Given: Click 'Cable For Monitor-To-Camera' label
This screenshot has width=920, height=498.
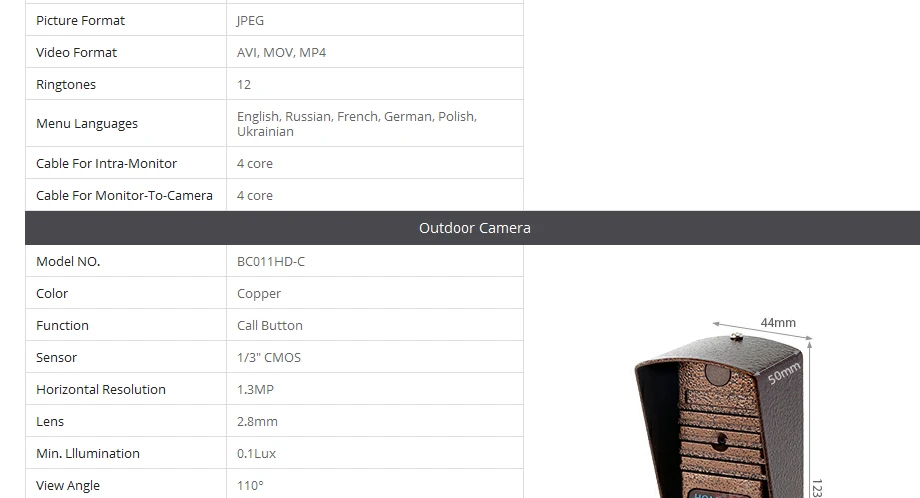Looking at the screenshot, I should [x=124, y=195].
